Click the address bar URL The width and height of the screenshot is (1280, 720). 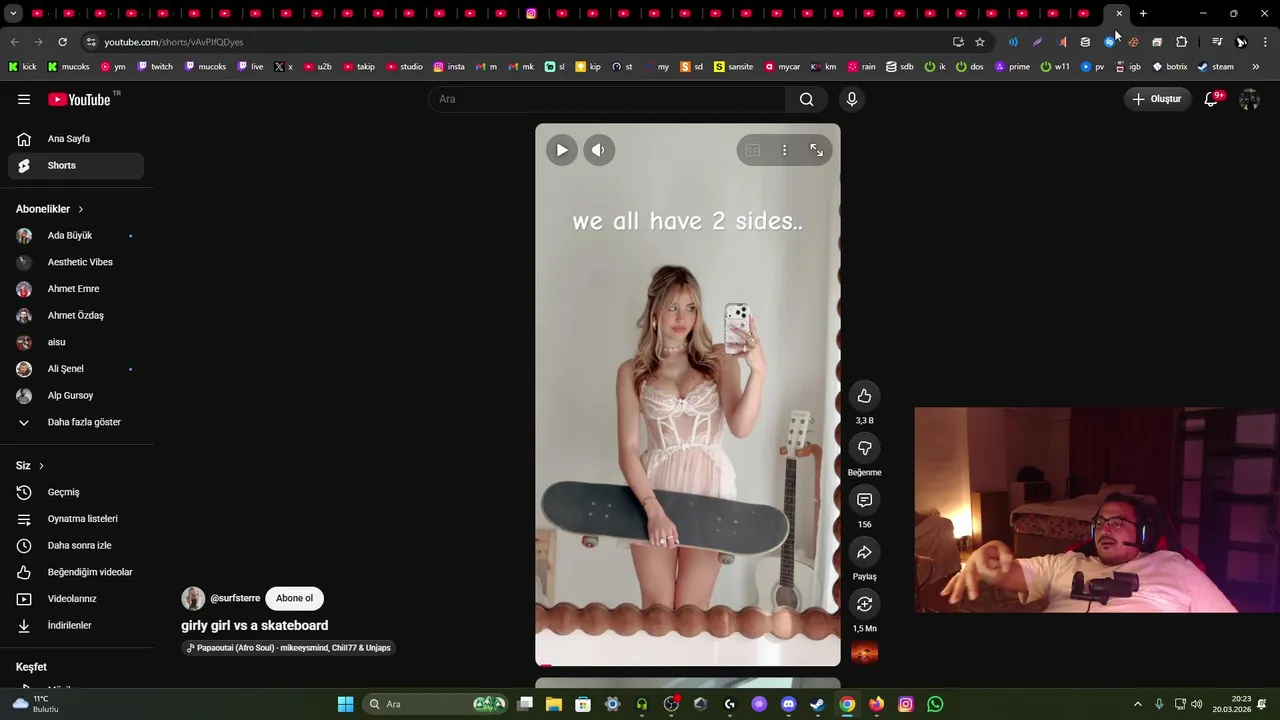pos(174,42)
